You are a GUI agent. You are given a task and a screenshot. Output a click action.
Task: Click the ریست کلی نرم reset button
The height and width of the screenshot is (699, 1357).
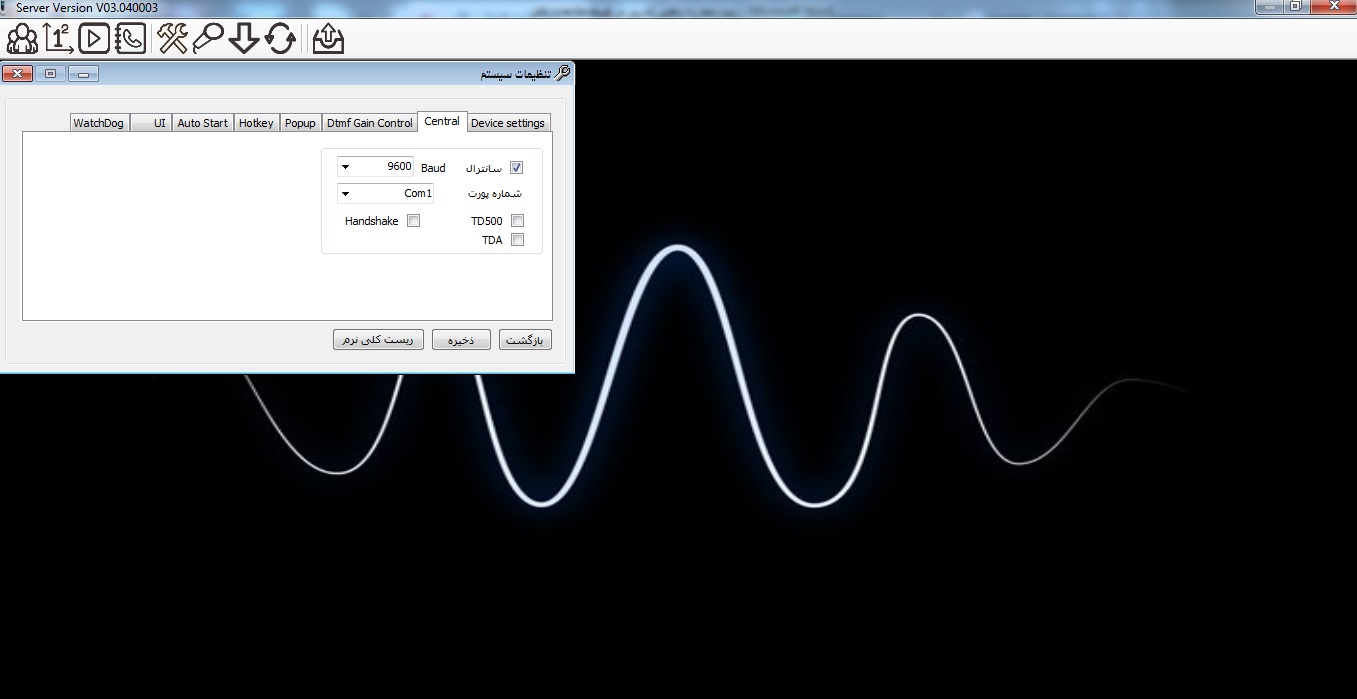(x=378, y=340)
